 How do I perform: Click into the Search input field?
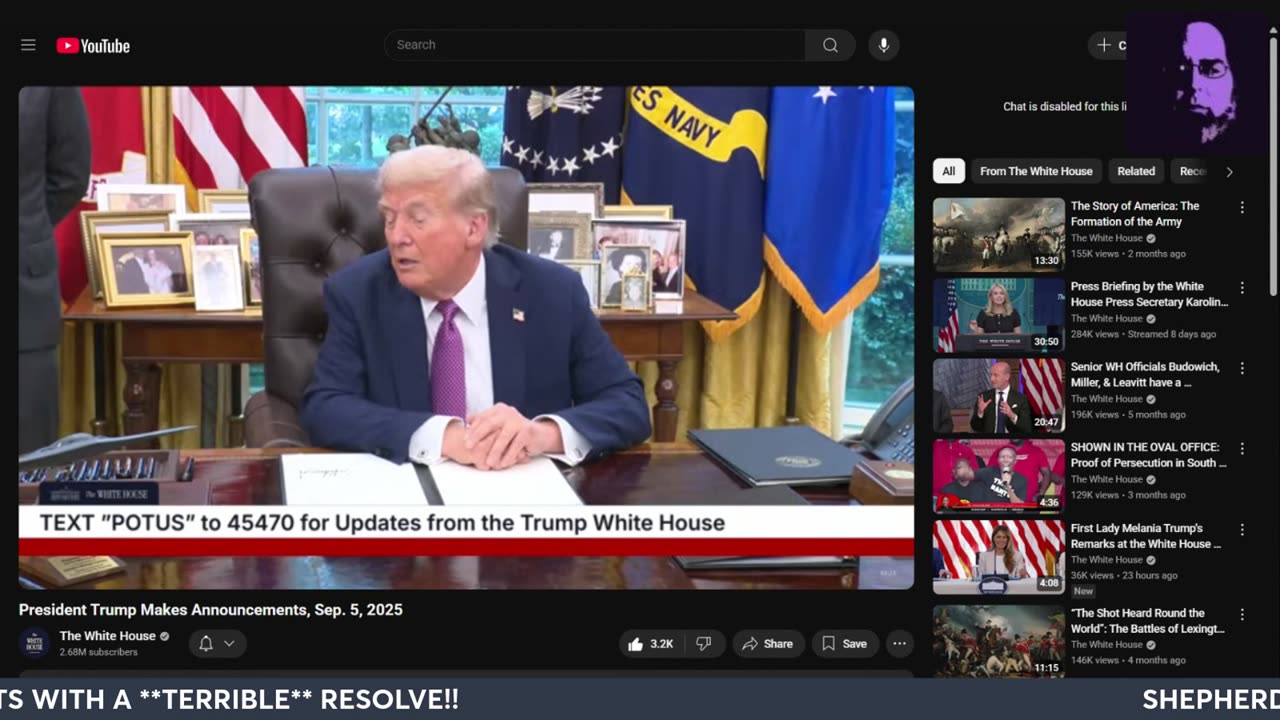pos(595,45)
